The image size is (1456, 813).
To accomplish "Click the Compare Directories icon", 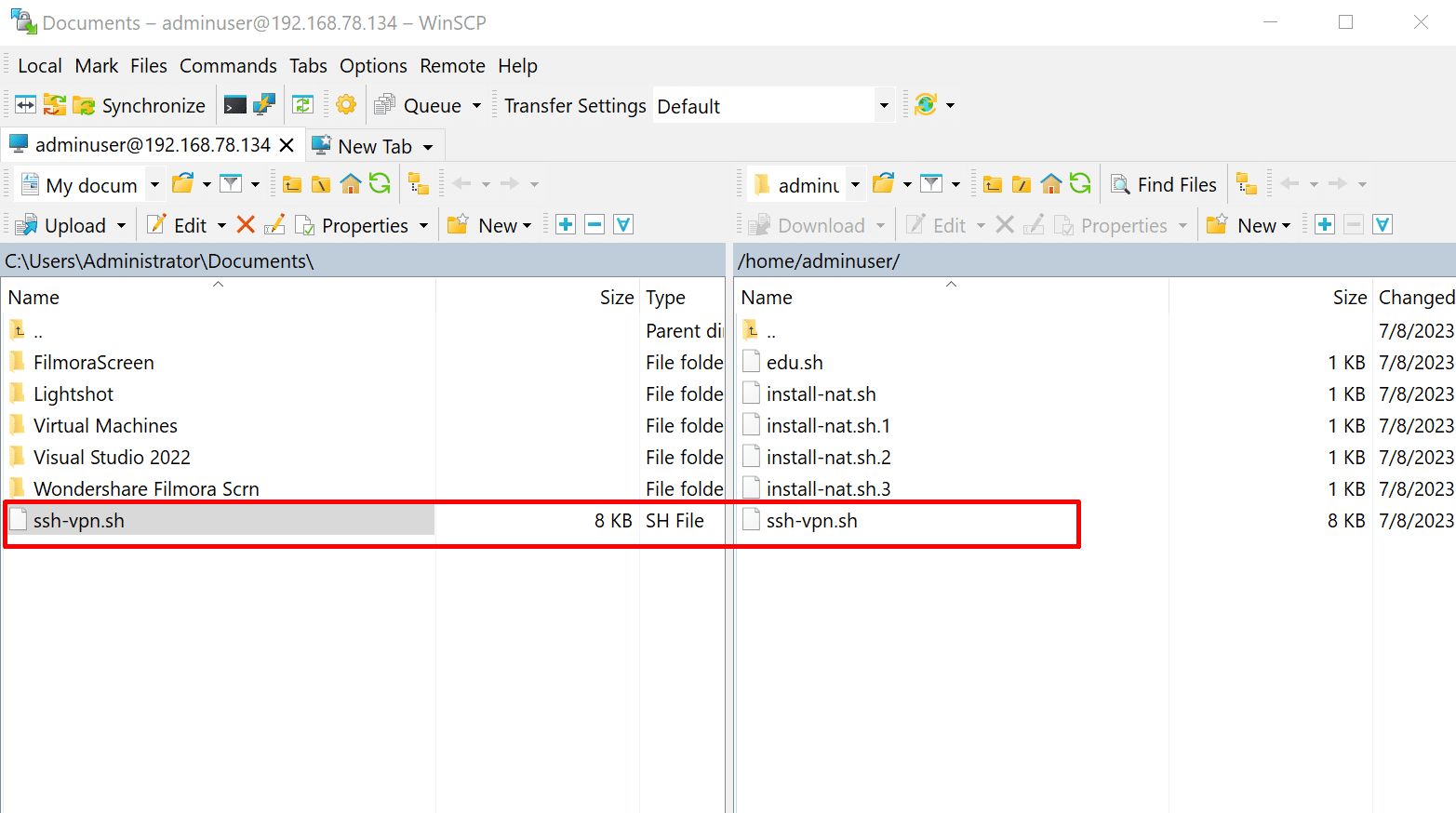I will tap(25, 105).
